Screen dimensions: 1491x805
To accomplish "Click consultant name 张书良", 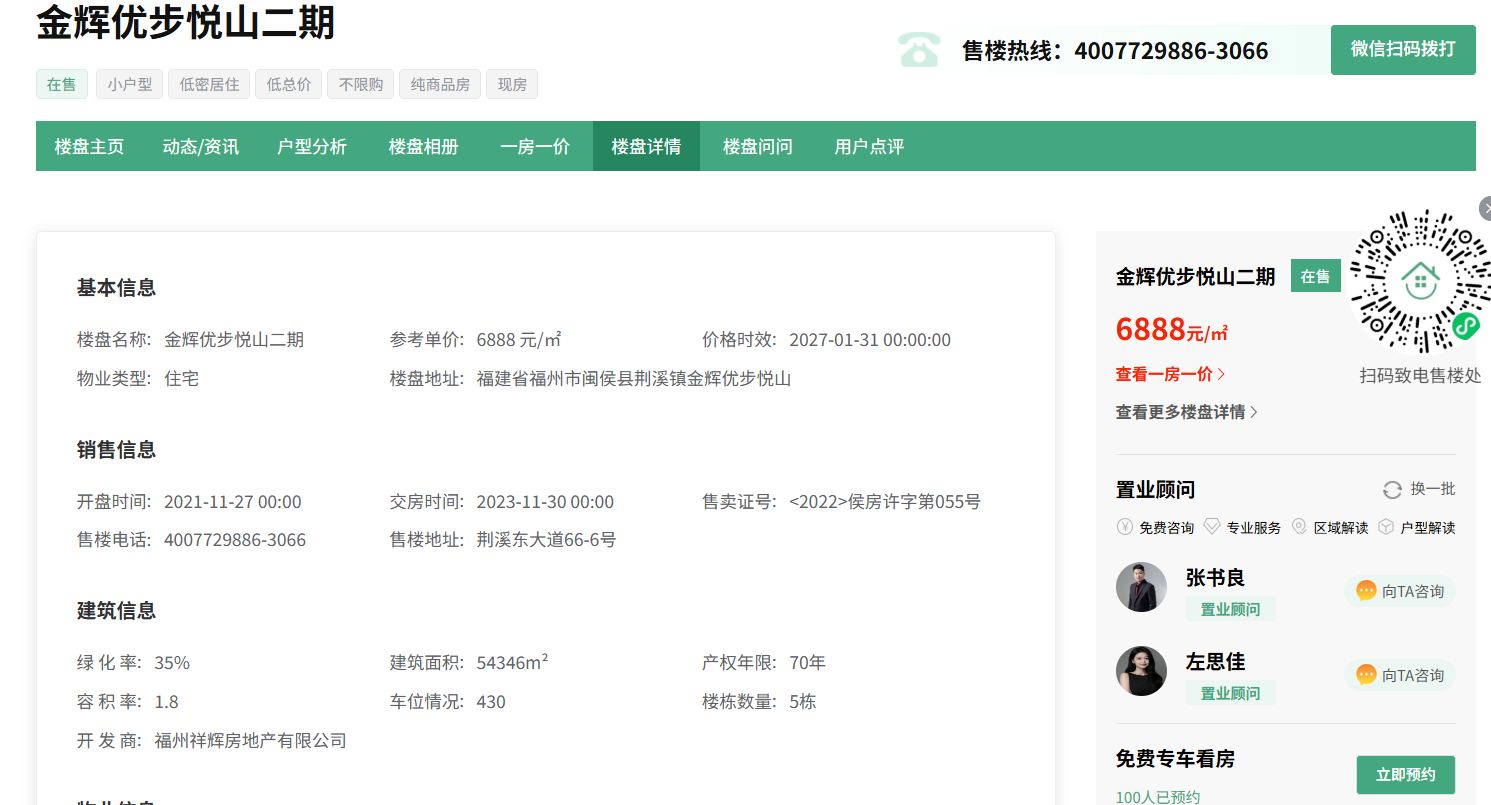I will click(x=1215, y=577).
